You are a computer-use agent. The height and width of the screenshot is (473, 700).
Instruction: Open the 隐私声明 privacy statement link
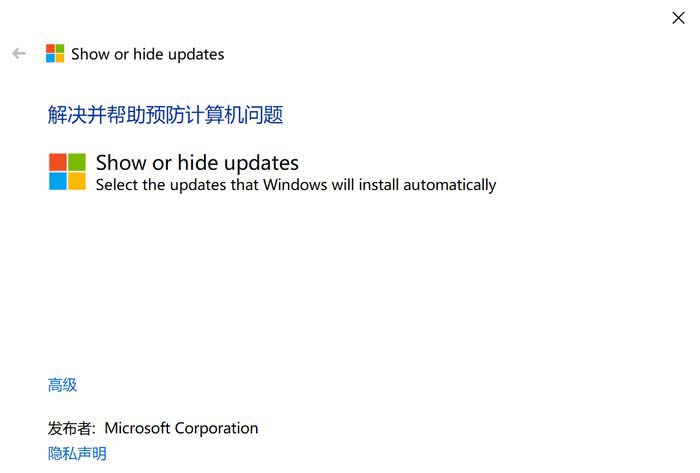77,453
